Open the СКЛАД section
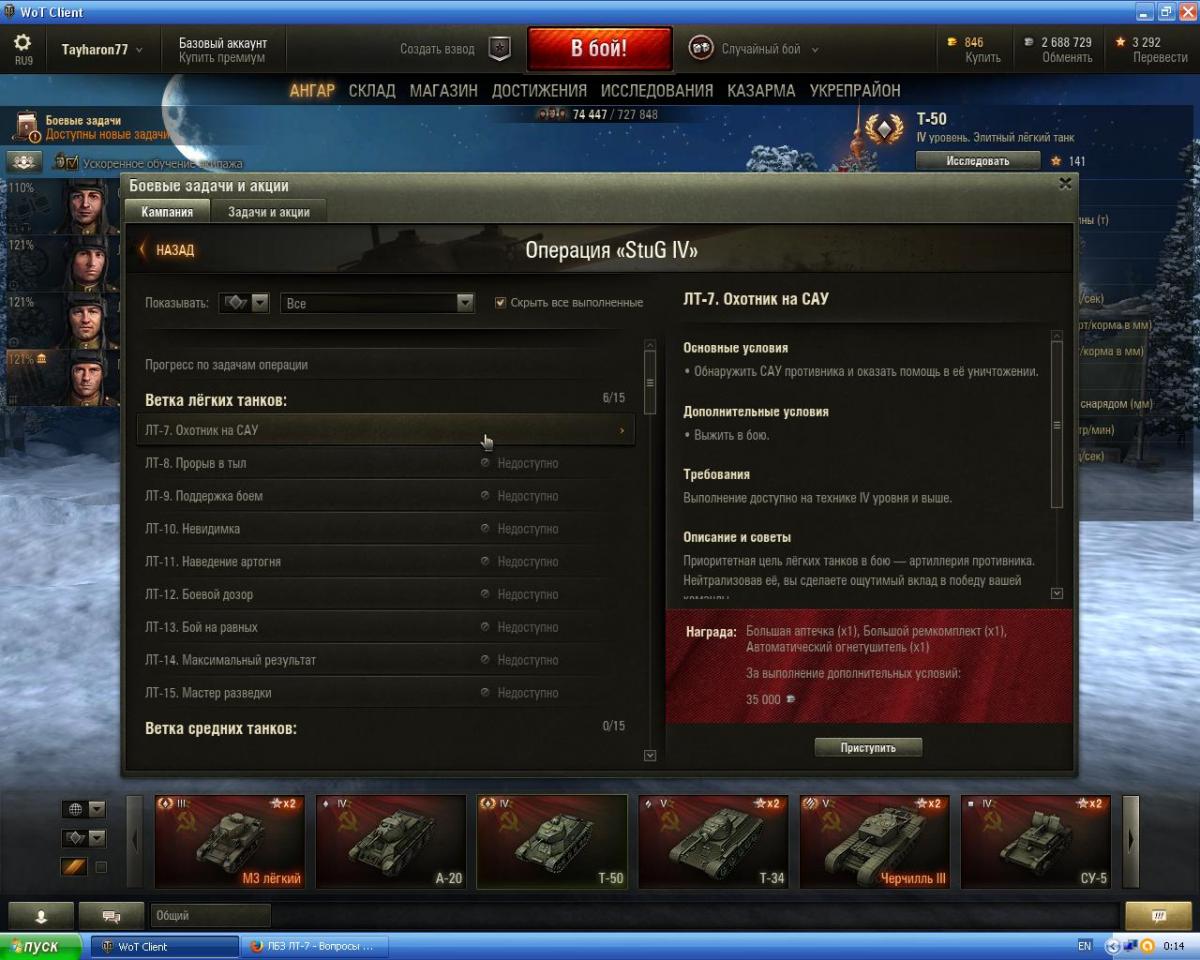Screen dimensions: 1200x960 click(372, 90)
